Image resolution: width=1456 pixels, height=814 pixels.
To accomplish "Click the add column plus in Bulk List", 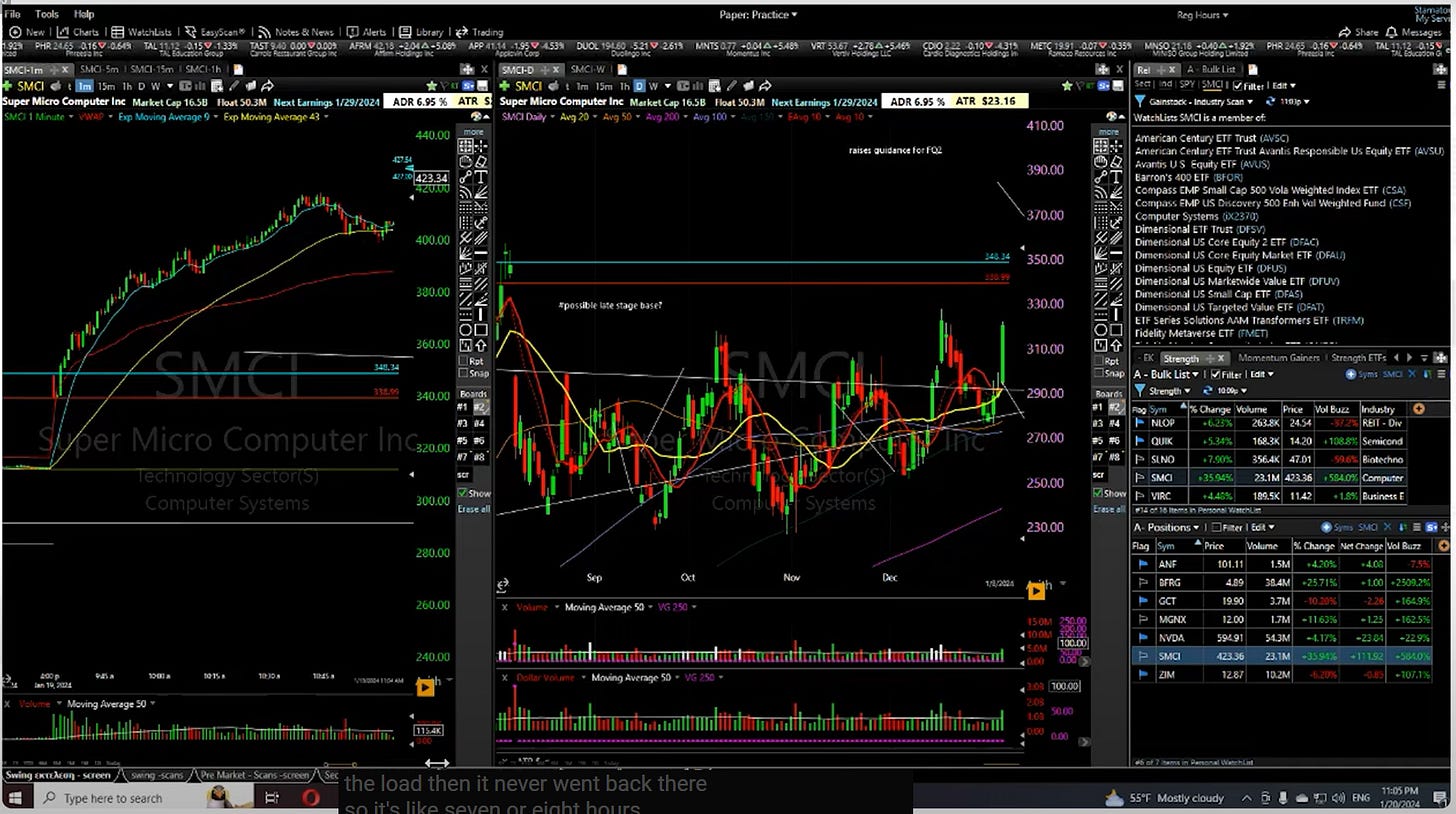I will point(1418,409).
